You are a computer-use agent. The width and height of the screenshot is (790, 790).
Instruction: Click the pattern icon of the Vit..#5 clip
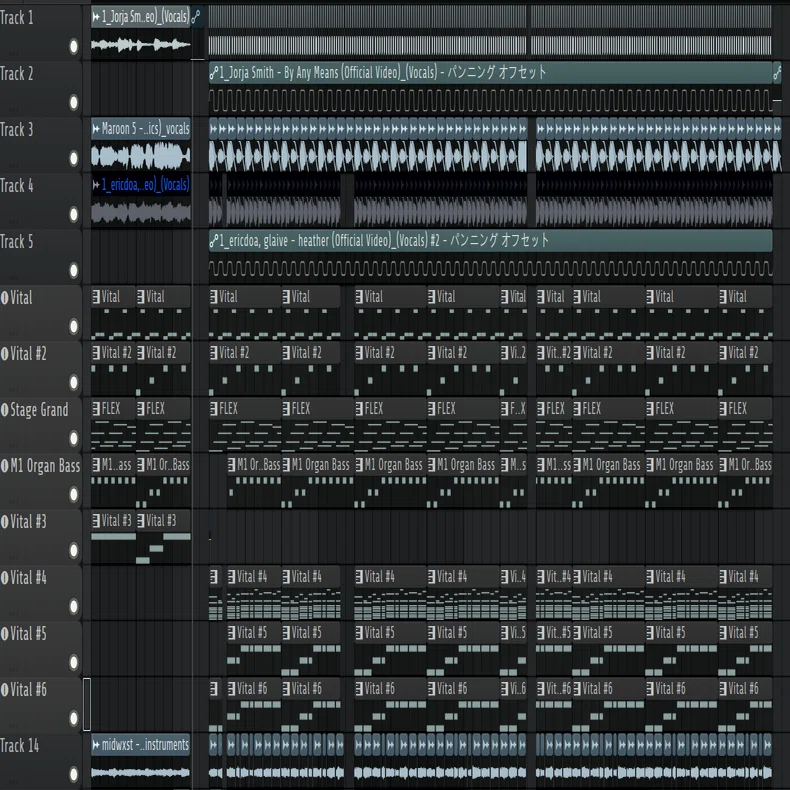point(541,632)
